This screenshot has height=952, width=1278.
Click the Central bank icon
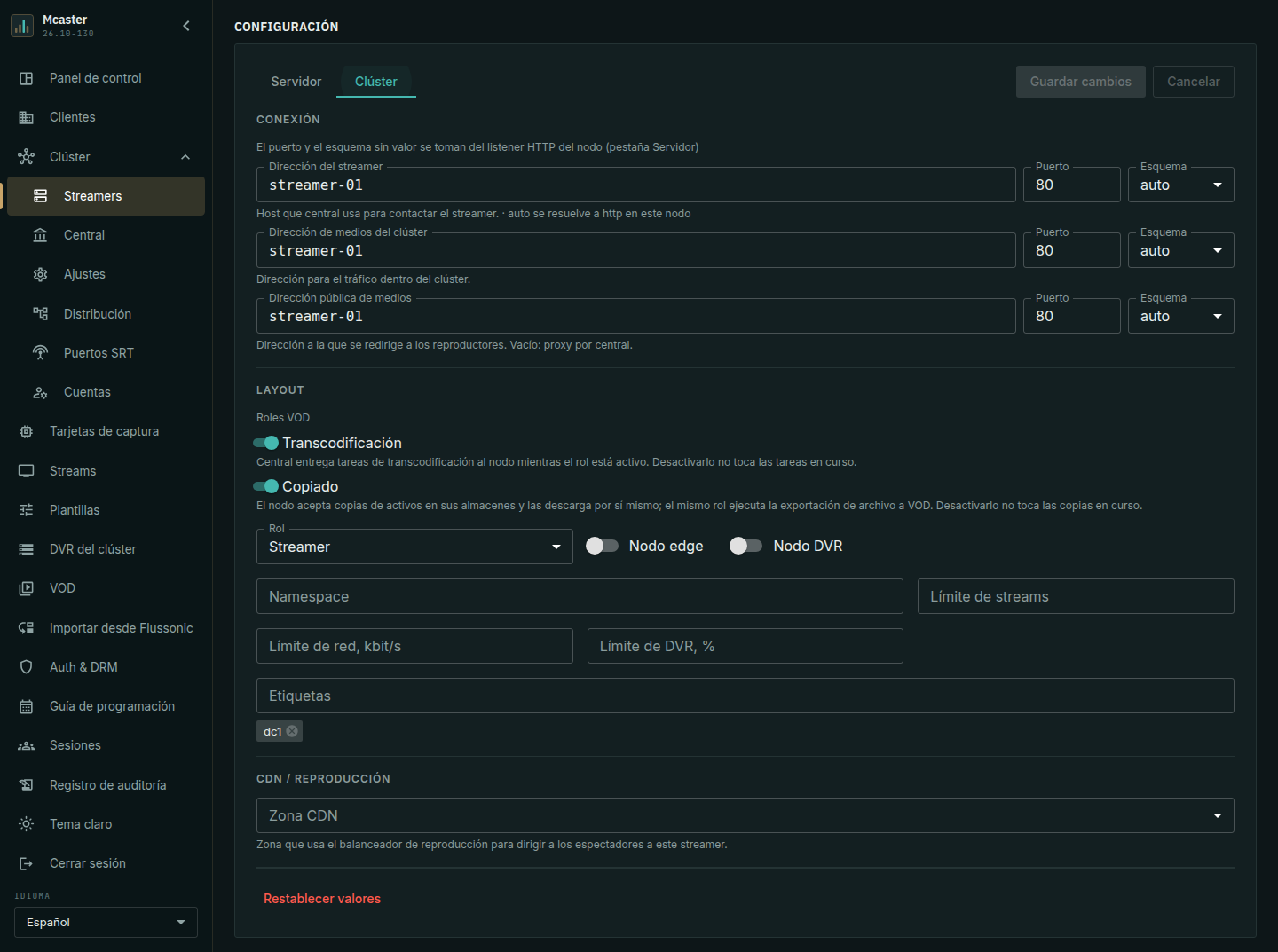pos(41,235)
